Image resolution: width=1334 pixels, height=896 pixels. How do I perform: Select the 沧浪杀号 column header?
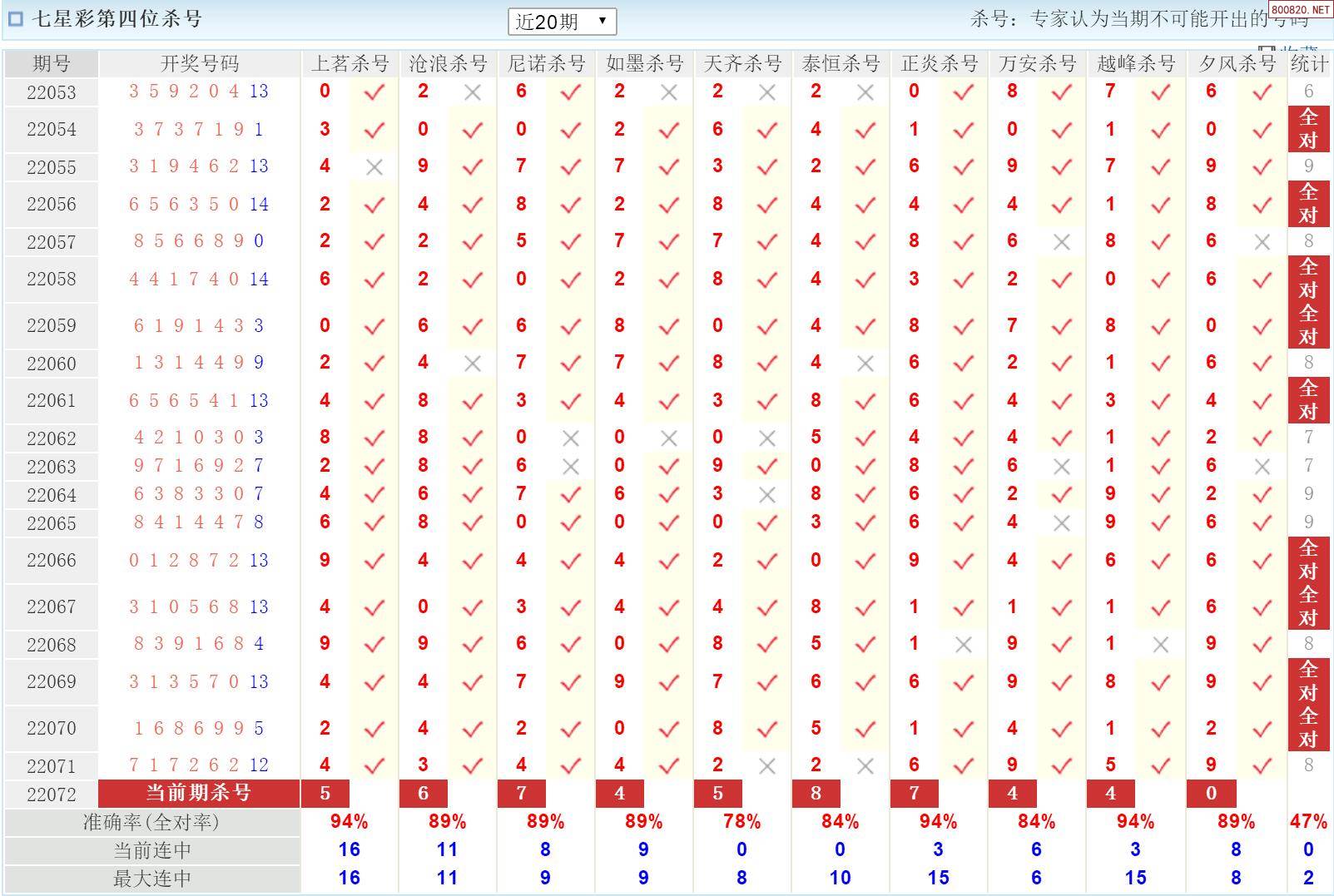448,64
